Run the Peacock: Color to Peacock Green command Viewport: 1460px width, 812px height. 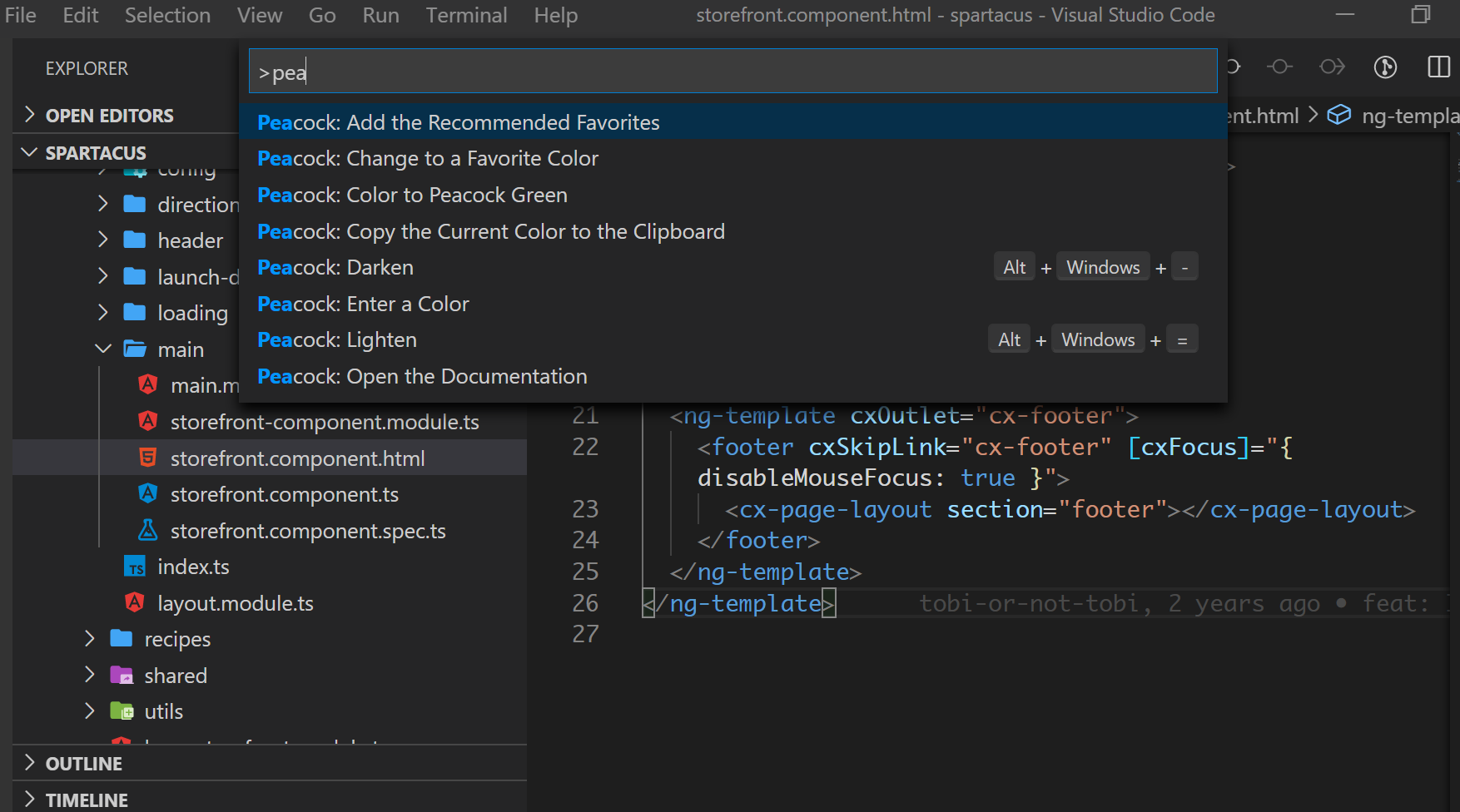(411, 194)
